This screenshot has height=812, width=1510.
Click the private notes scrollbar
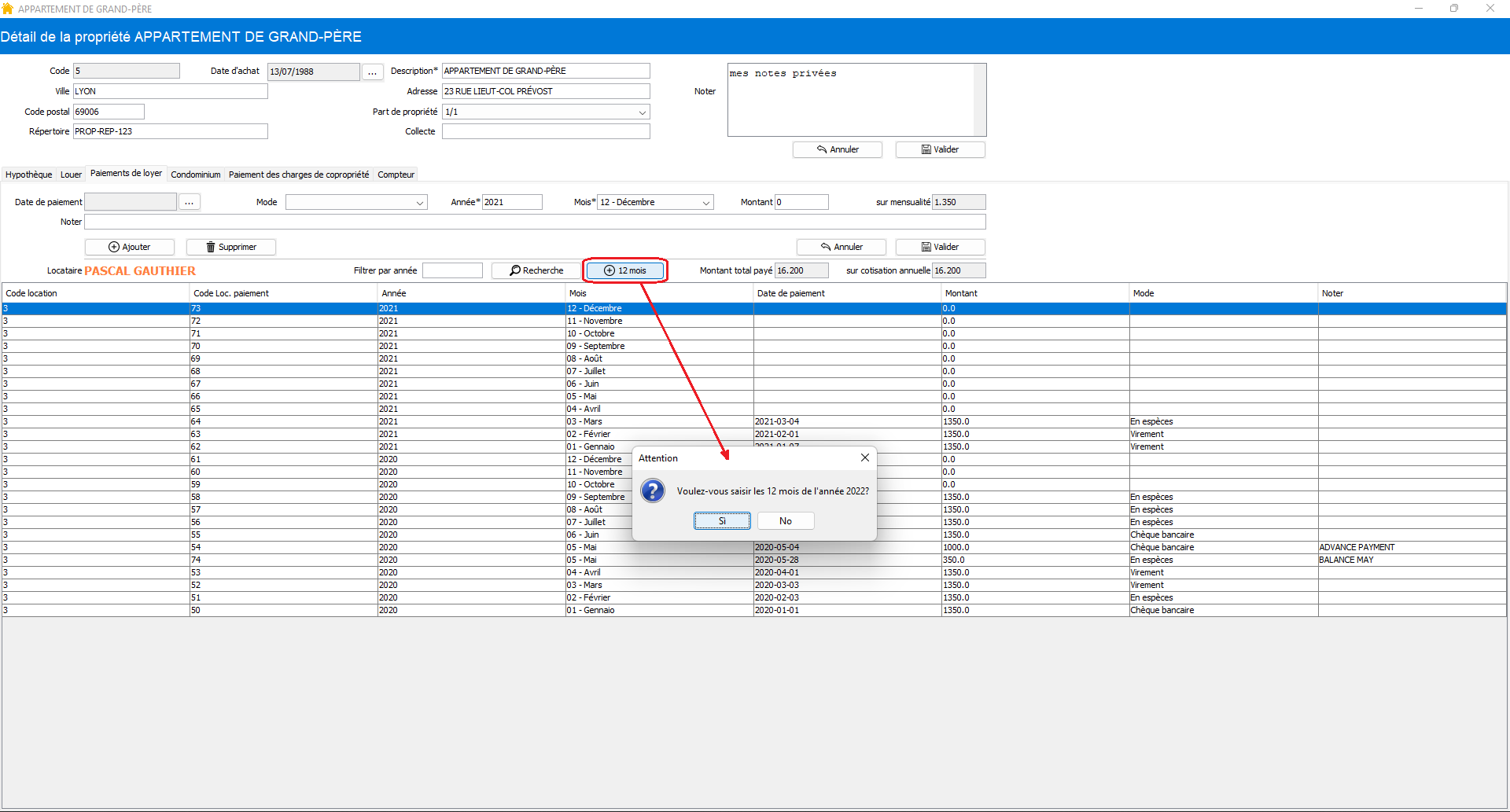[980, 100]
